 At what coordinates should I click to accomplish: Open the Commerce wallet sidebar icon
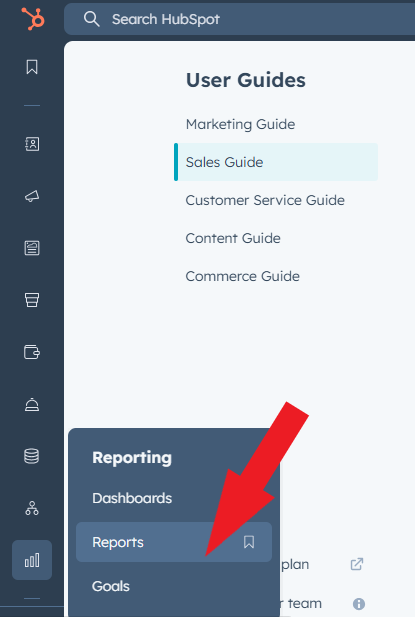[x=32, y=352]
